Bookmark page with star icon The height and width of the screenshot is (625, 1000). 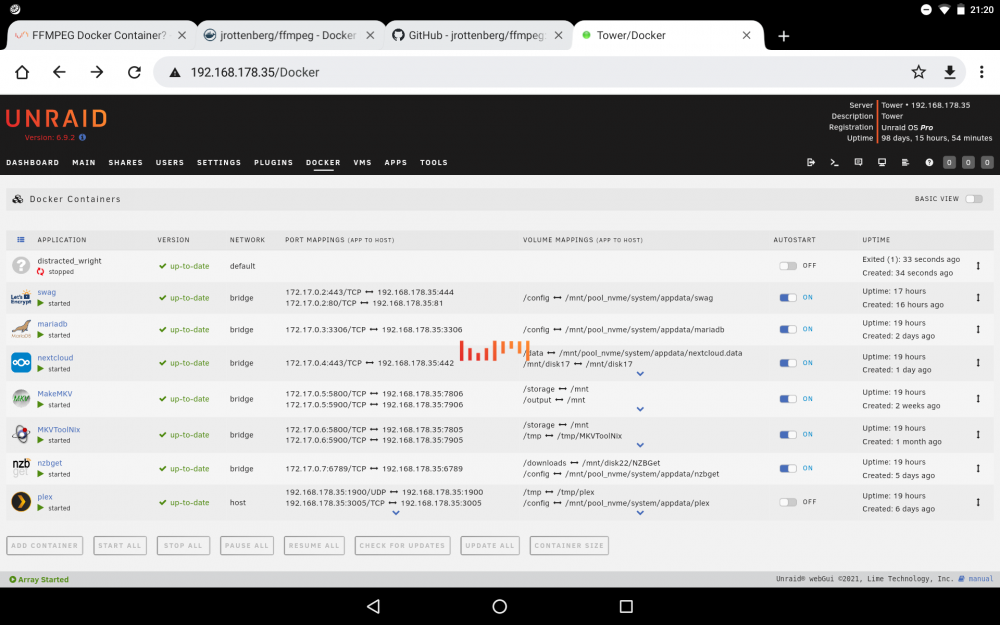coord(918,72)
